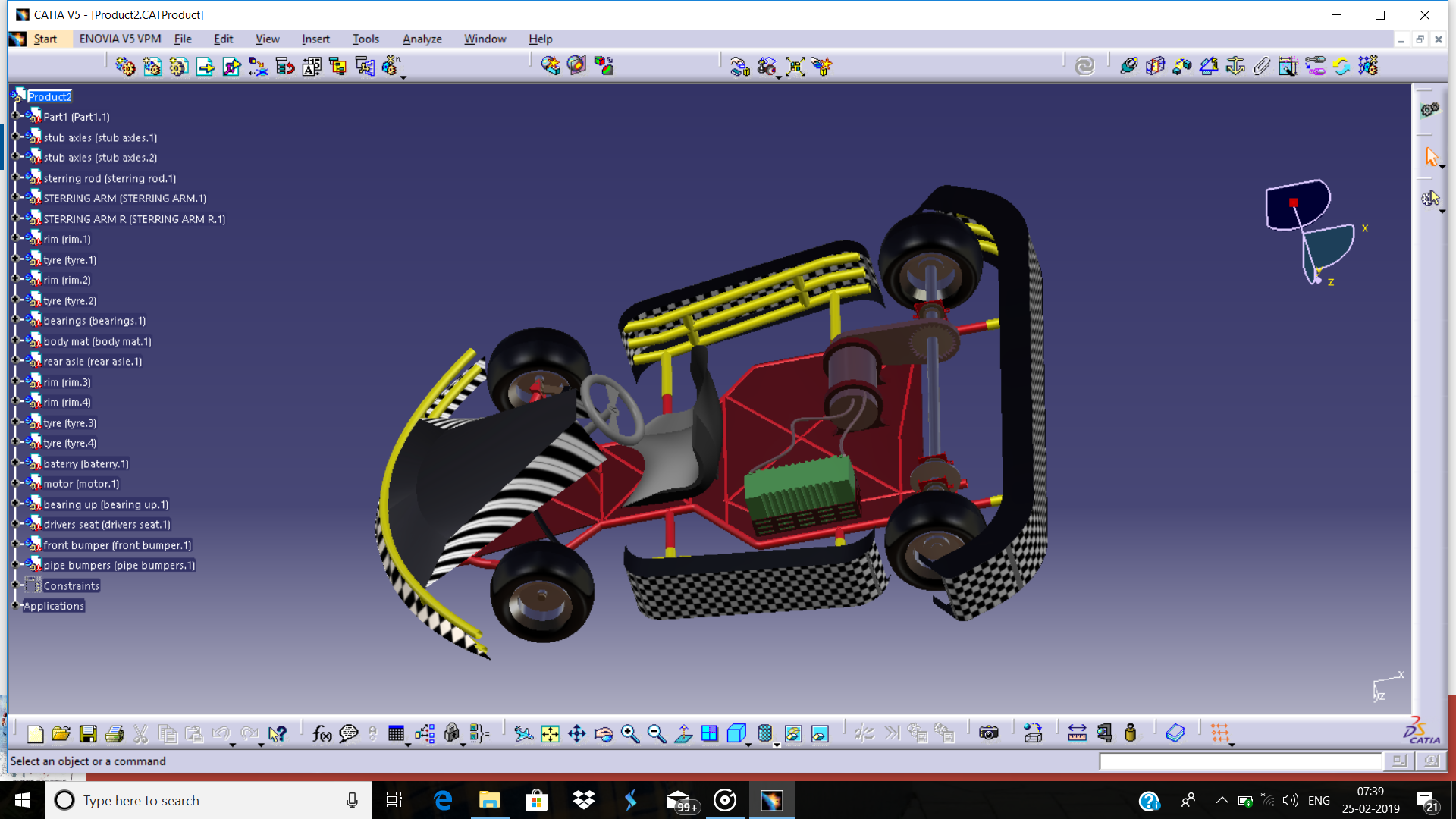
Task: Click the Select arrow tool on right toolbar
Action: click(x=1431, y=157)
